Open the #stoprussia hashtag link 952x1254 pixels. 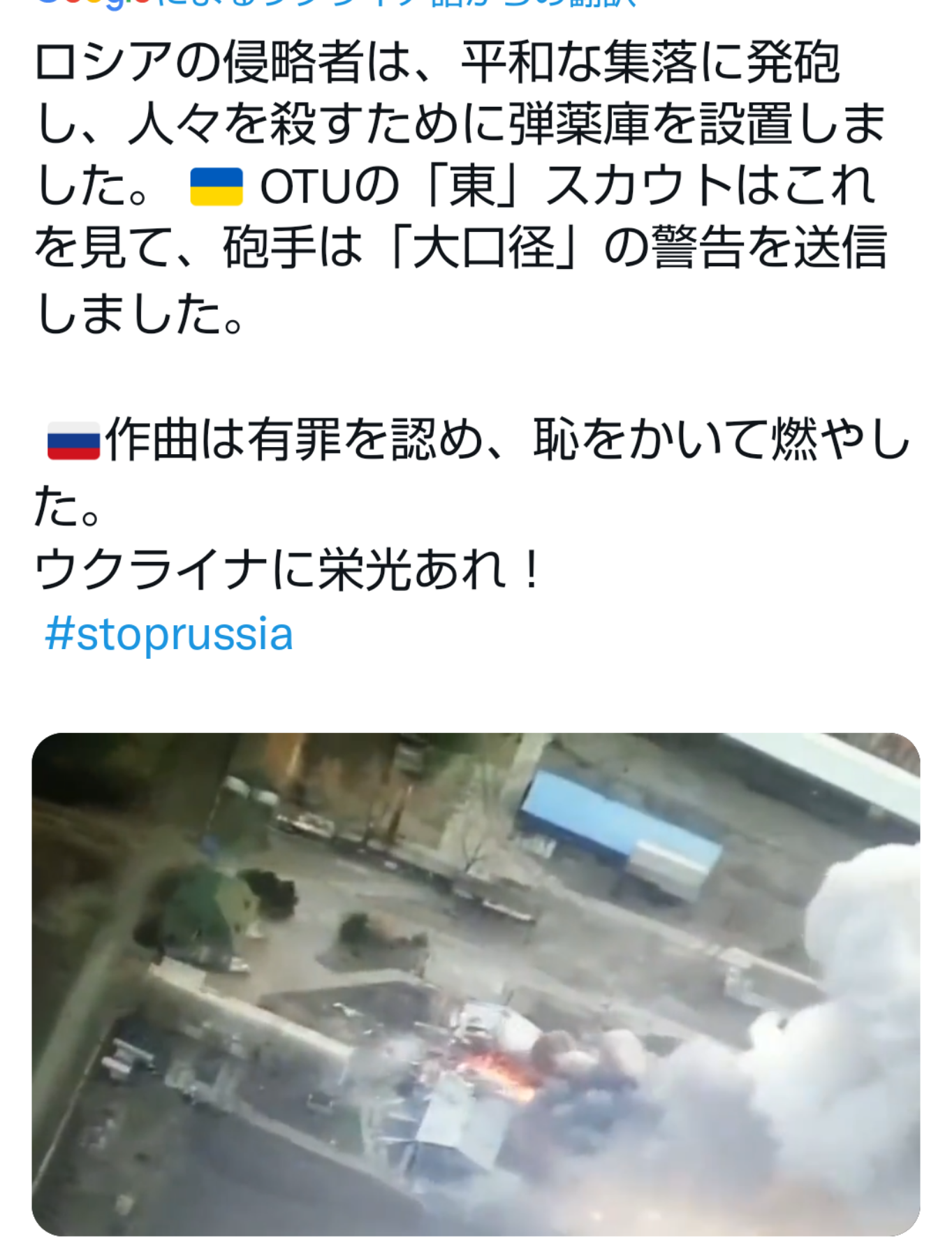[x=168, y=634]
